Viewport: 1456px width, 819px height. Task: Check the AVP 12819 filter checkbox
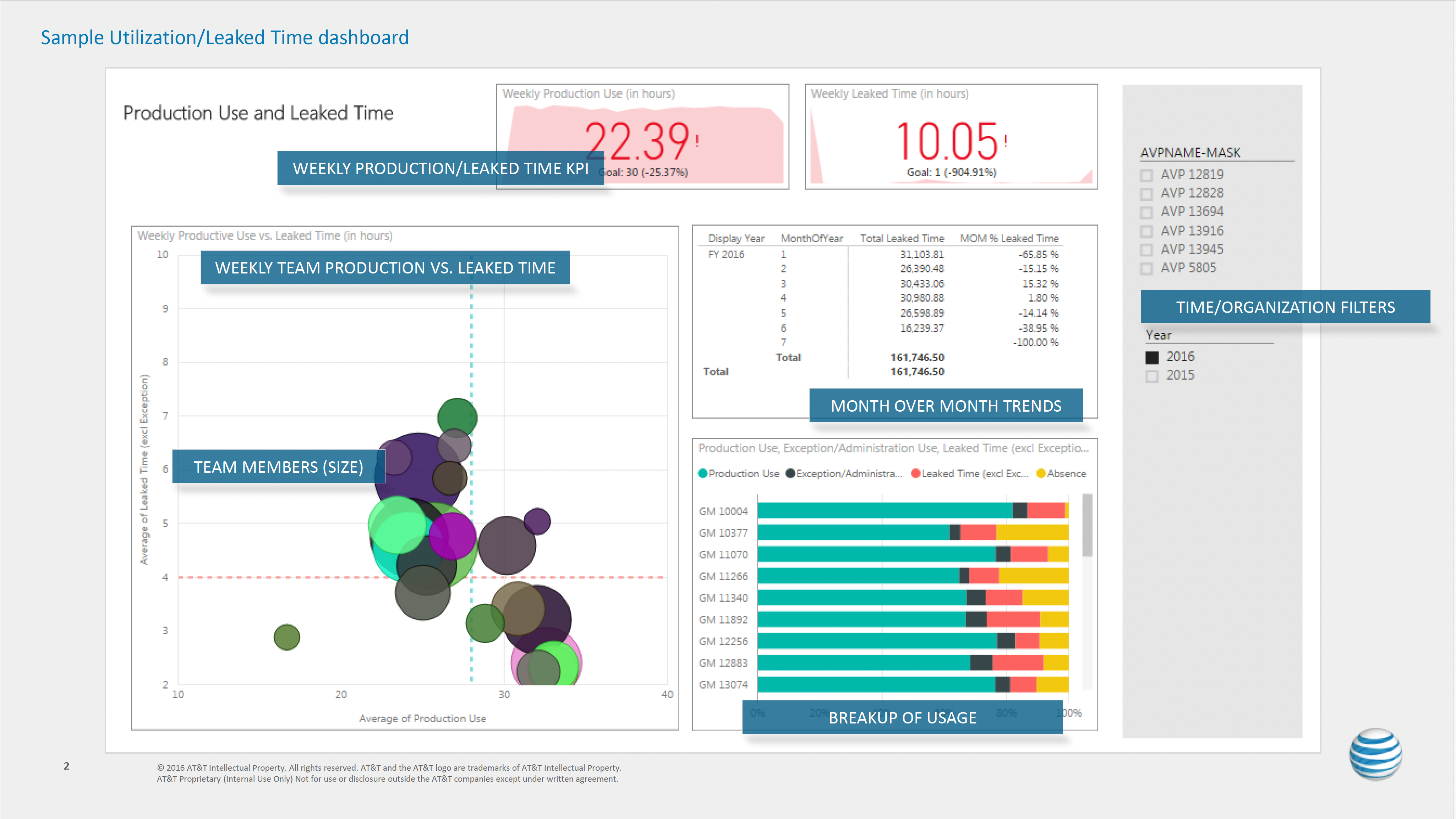tap(1146, 175)
